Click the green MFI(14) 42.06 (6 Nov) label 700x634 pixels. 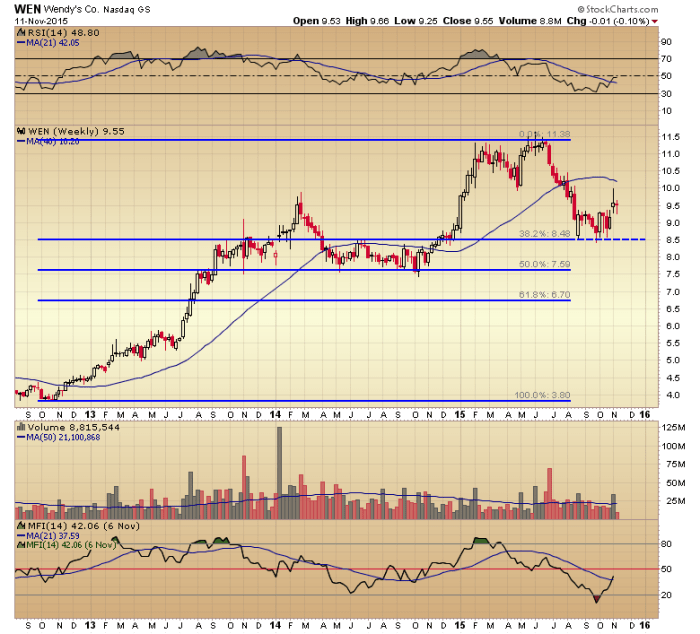71,545
